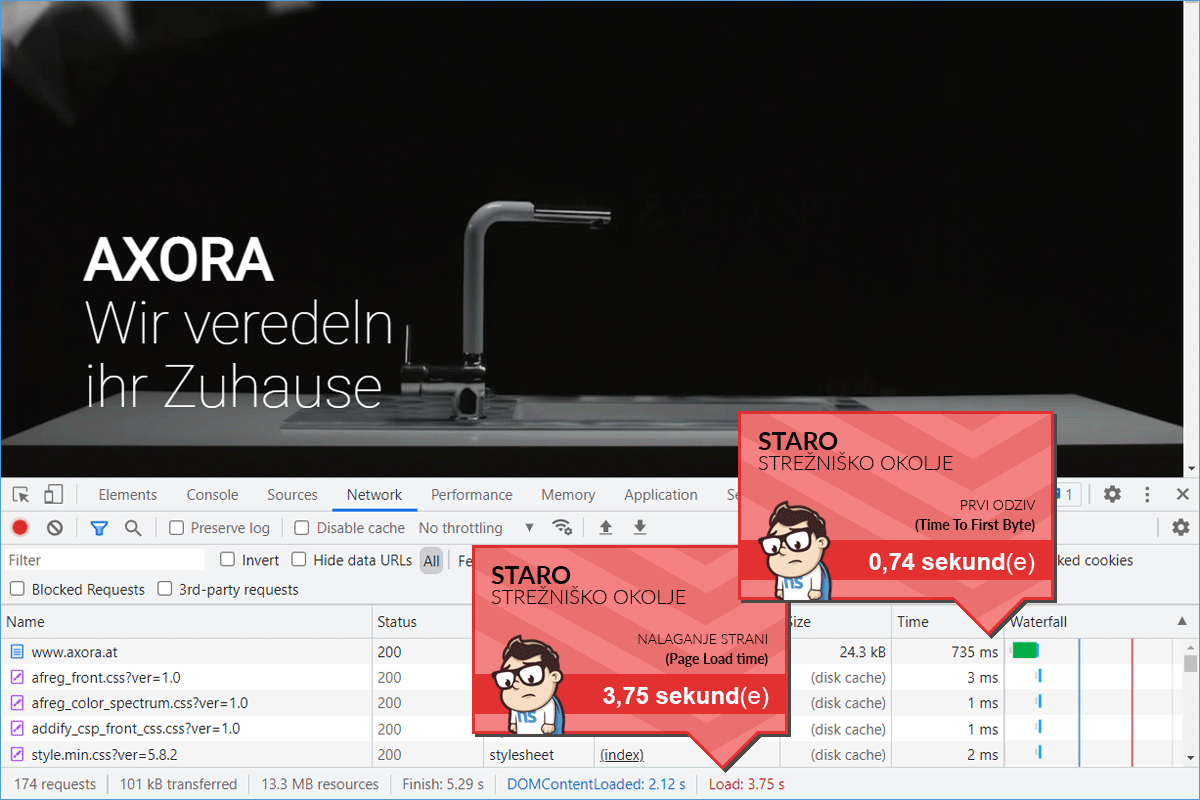Enable the Preserve log checkbox
This screenshot has width=1200, height=800.
[x=177, y=528]
